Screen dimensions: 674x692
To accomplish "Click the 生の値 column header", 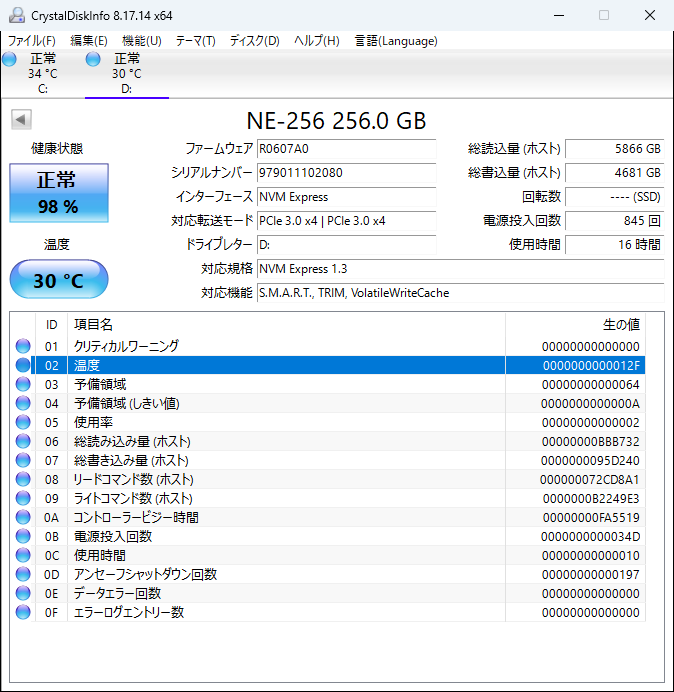I will (x=575, y=325).
